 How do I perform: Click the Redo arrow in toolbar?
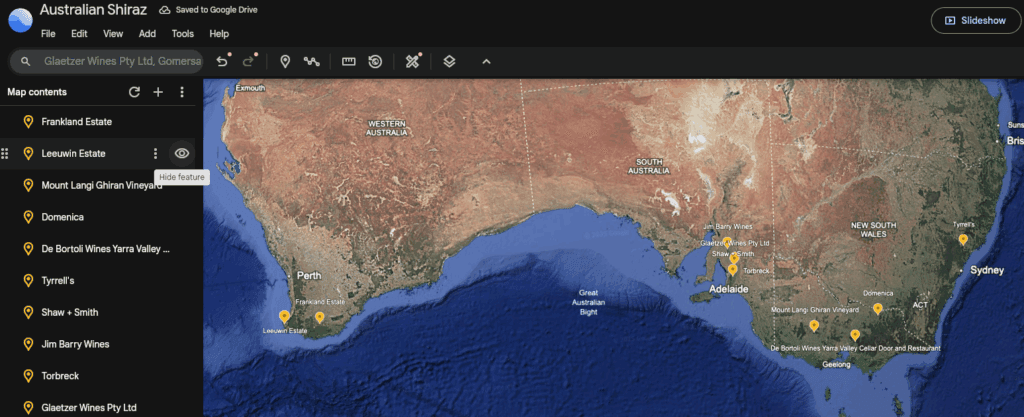(248, 61)
